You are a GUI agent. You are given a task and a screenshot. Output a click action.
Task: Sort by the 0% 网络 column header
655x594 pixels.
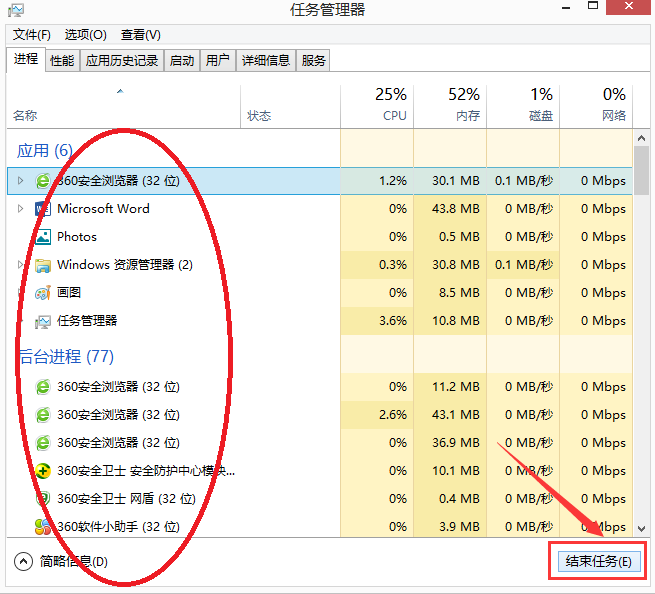597,106
